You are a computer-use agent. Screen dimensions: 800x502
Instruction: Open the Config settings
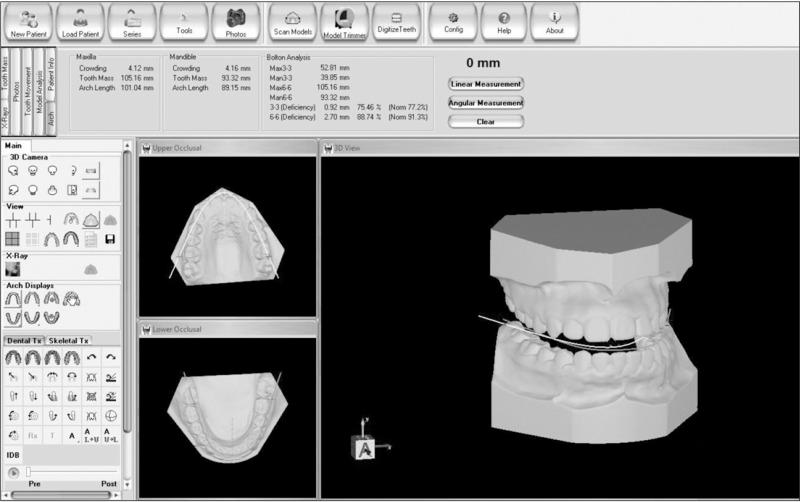[x=453, y=21]
